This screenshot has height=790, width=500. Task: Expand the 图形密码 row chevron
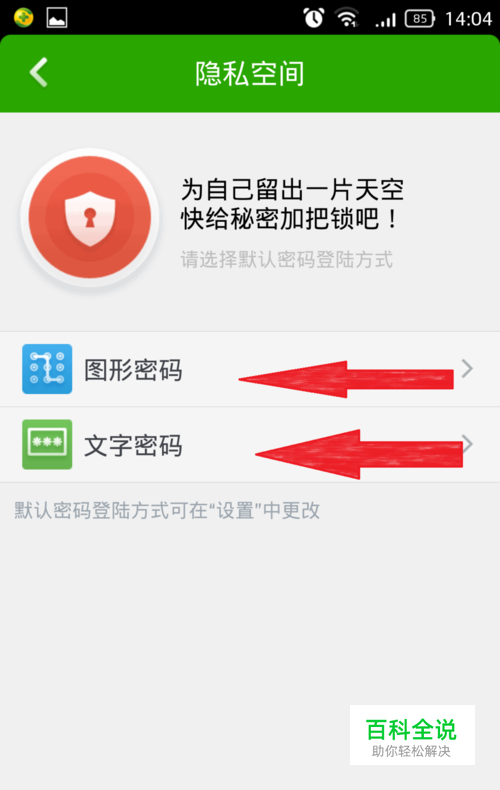[x=467, y=369]
